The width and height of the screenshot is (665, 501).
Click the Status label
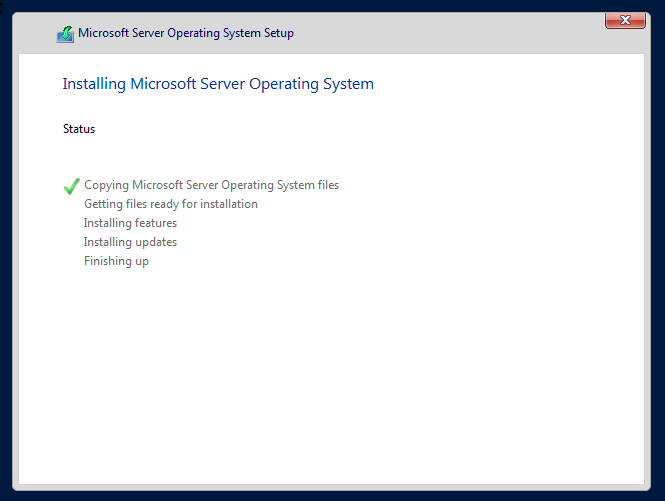(x=79, y=129)
